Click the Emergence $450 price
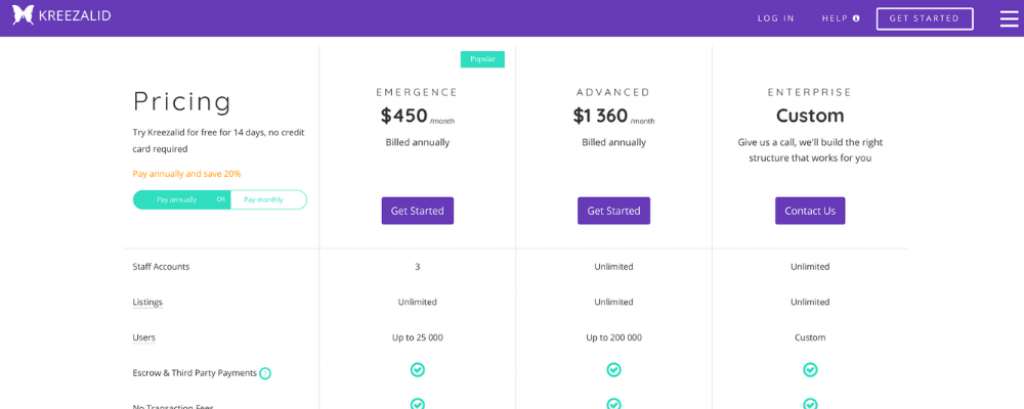 [x=404, y=116]
